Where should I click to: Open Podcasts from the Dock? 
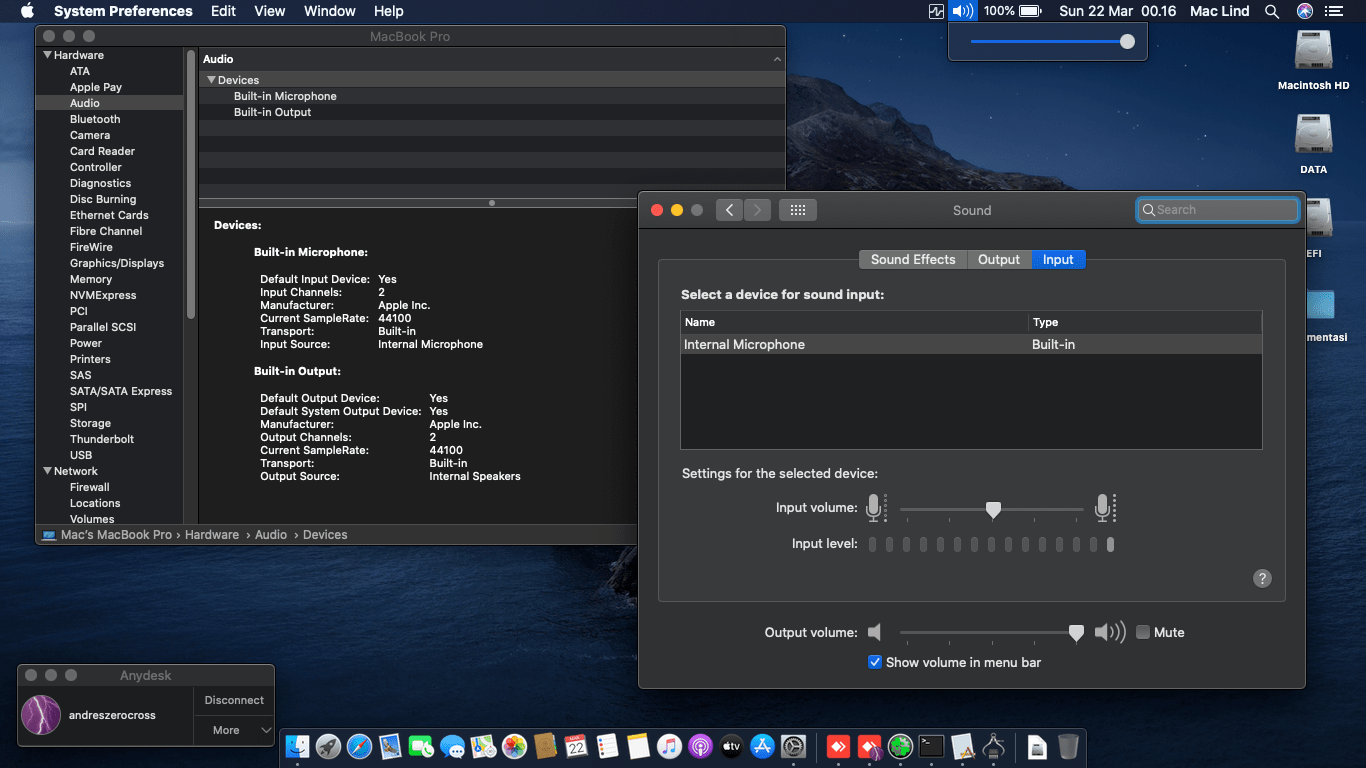(x=700, y=746)
